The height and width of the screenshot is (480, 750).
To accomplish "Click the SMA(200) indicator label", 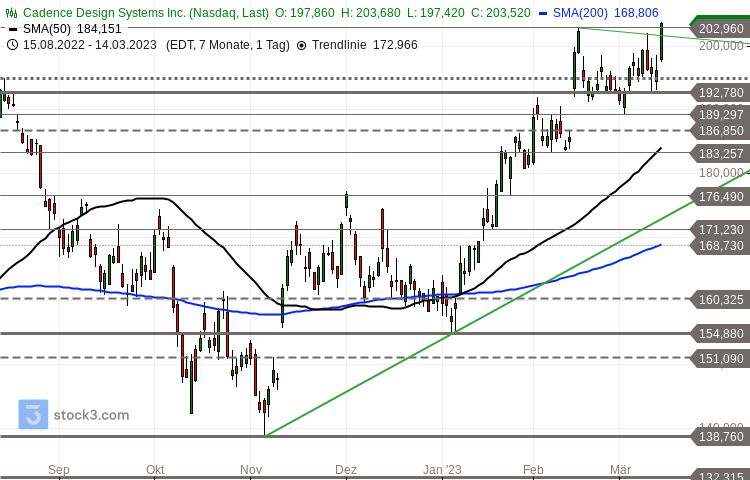I will pyautogui.click(x=583, y=13).
